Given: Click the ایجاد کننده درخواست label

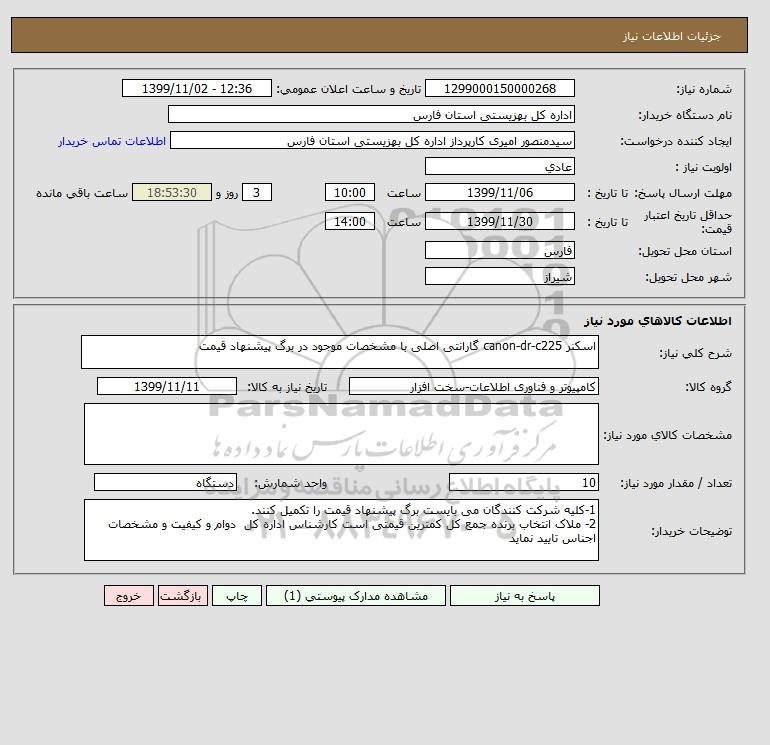Looking at the screenshot, I should point(676,141).
